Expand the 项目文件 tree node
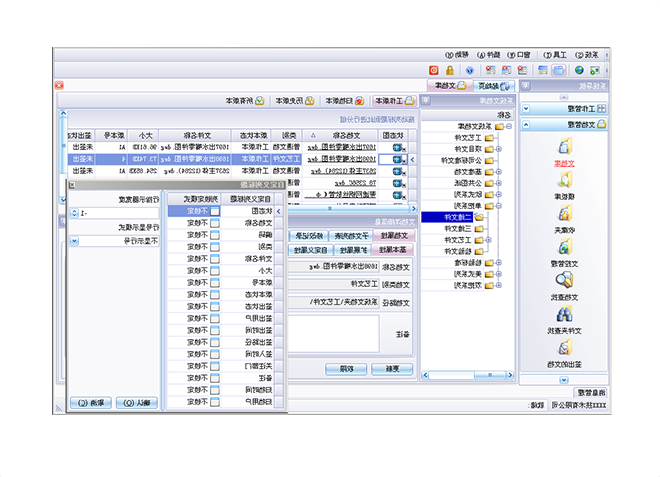 tap(500, 149)
